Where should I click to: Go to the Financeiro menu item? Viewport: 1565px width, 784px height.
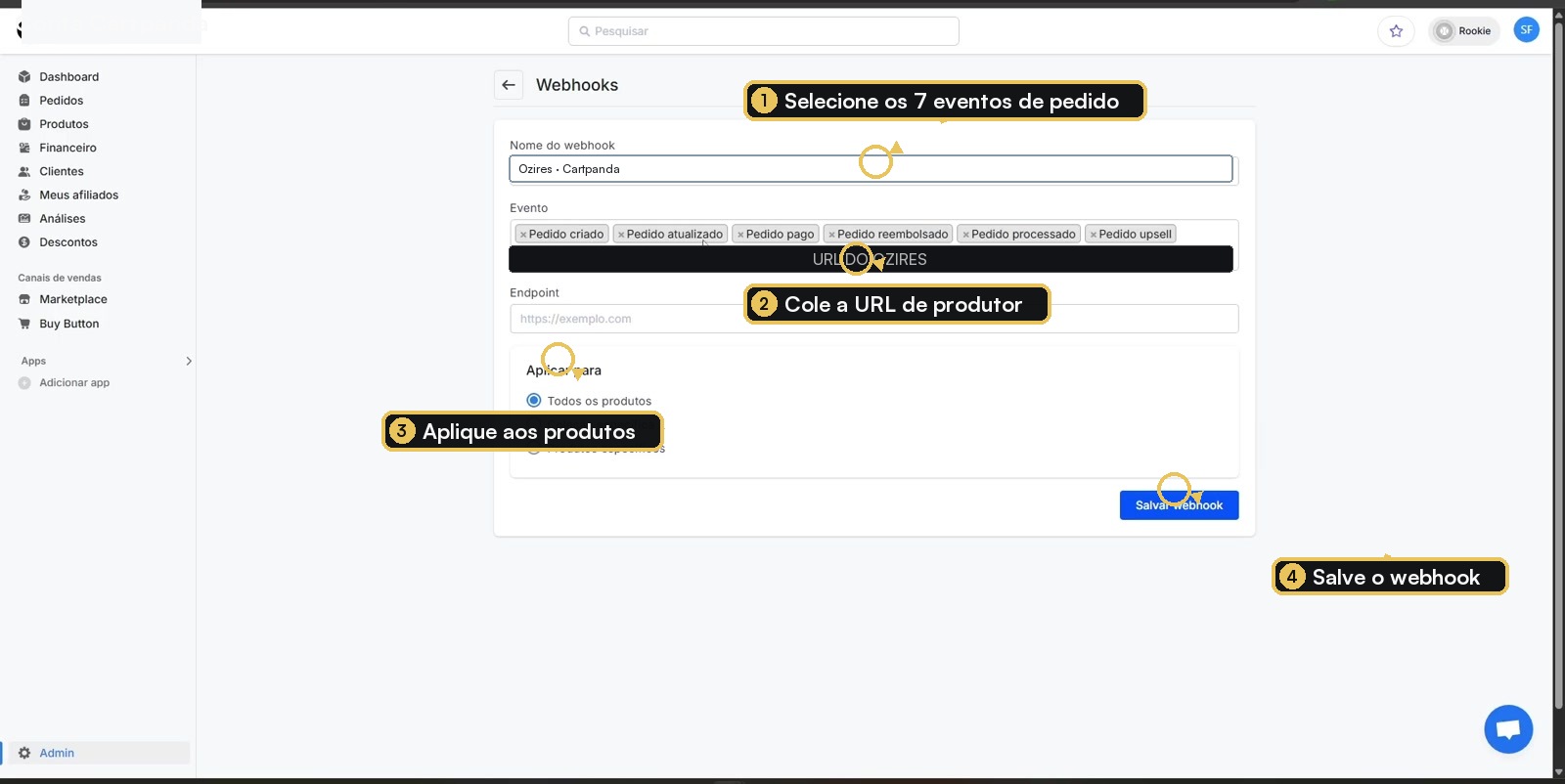tap(67, 148)
